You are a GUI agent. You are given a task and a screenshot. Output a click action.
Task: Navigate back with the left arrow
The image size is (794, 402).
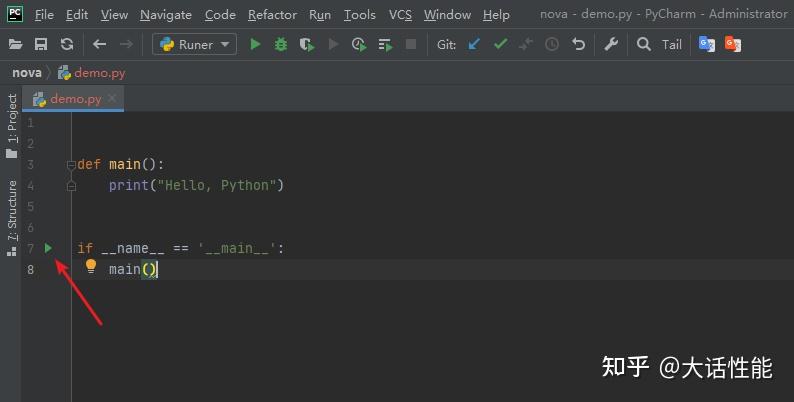(x=99, y=45)
